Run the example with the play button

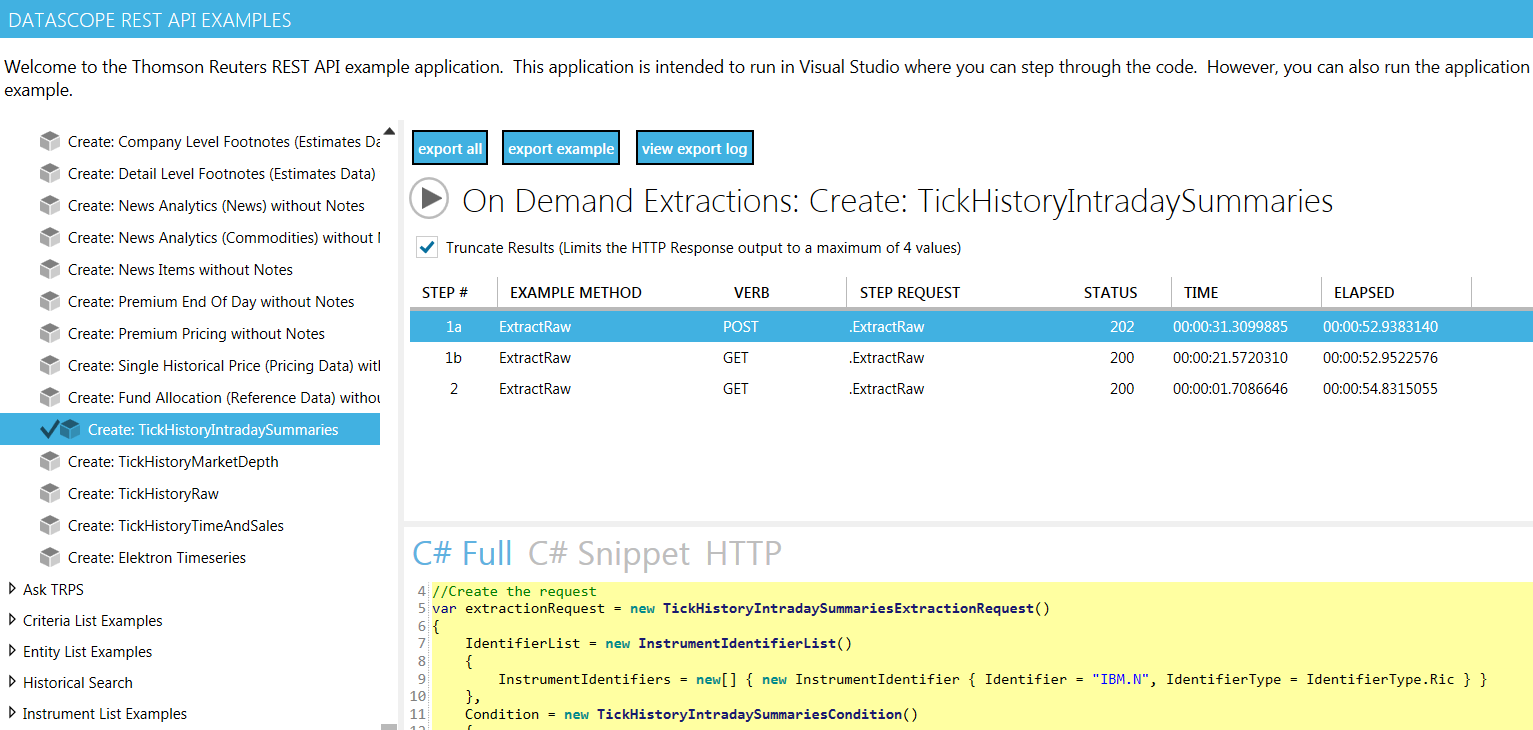(429, 199)
